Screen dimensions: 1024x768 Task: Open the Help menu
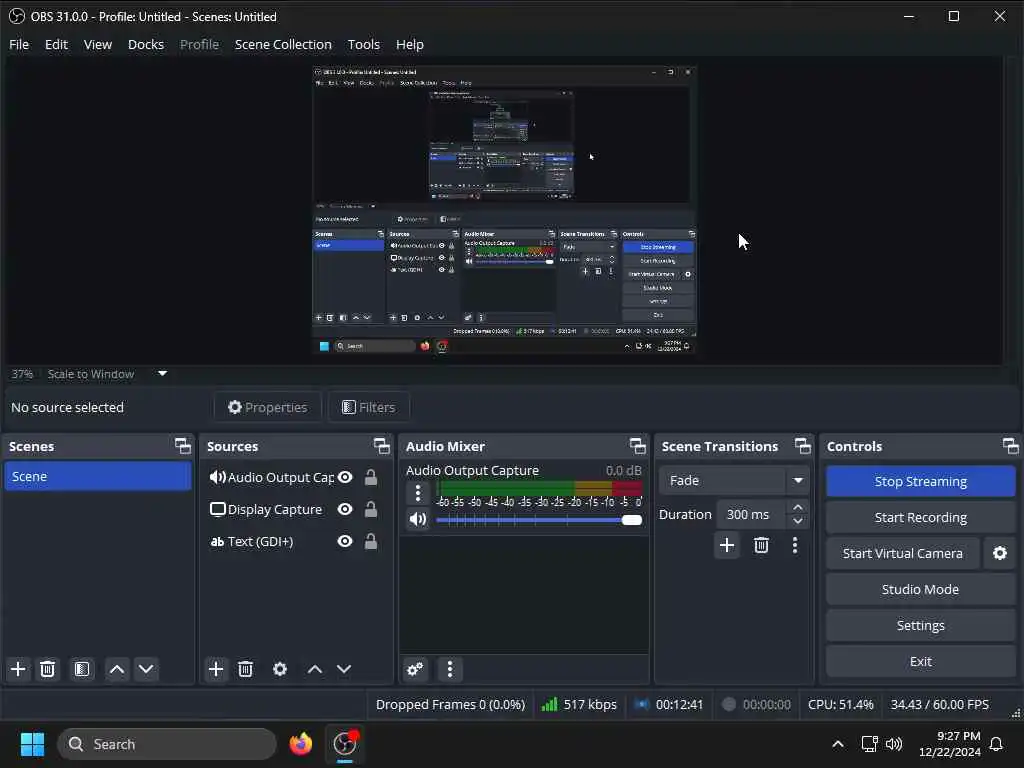[x=409, y=44]
